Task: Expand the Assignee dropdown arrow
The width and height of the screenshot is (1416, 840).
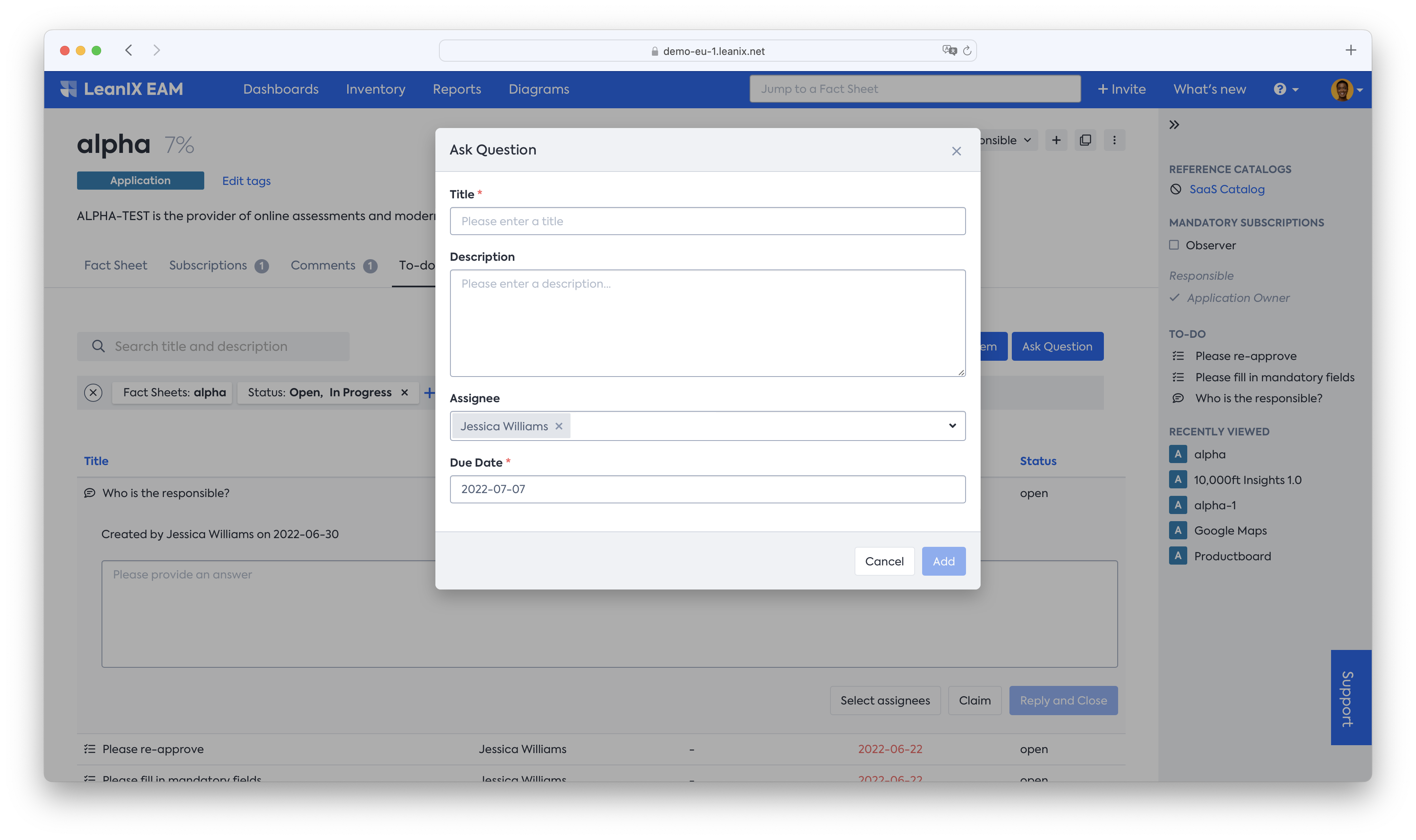Action: (x=952, y=426)
